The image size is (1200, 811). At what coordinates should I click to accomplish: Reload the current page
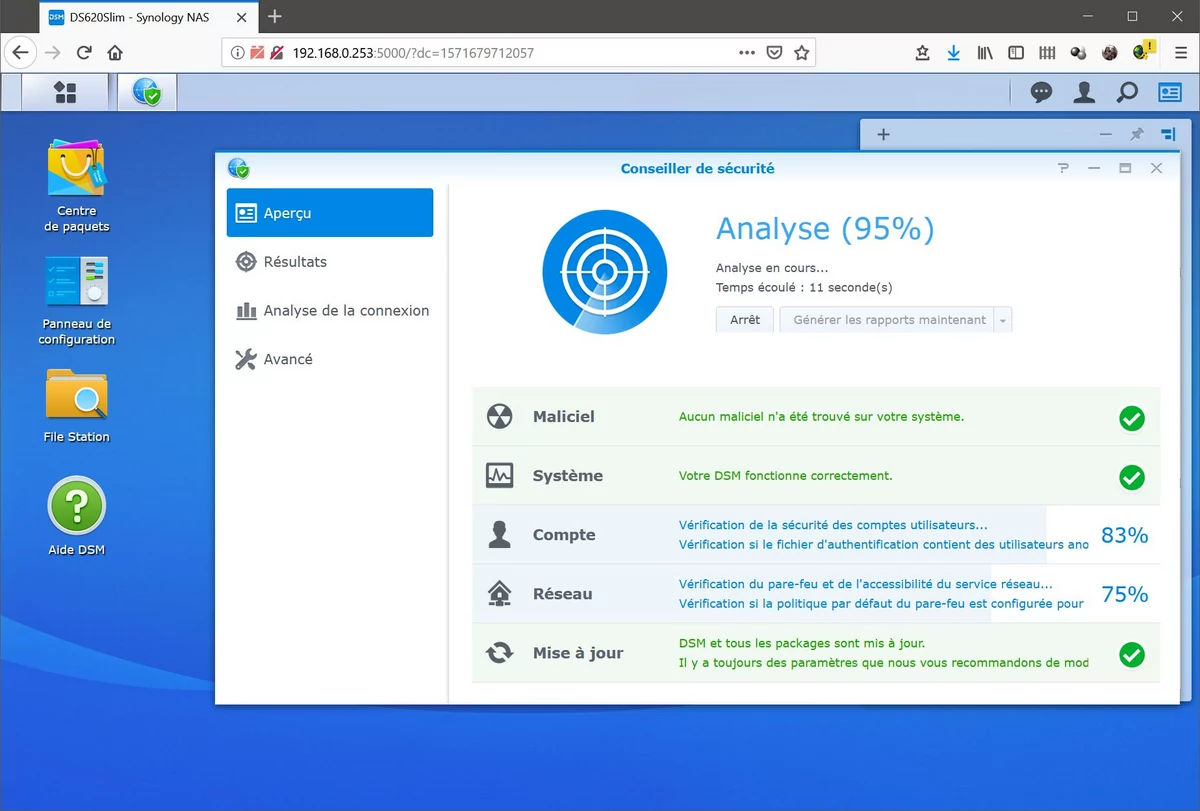tap(84, 53)
